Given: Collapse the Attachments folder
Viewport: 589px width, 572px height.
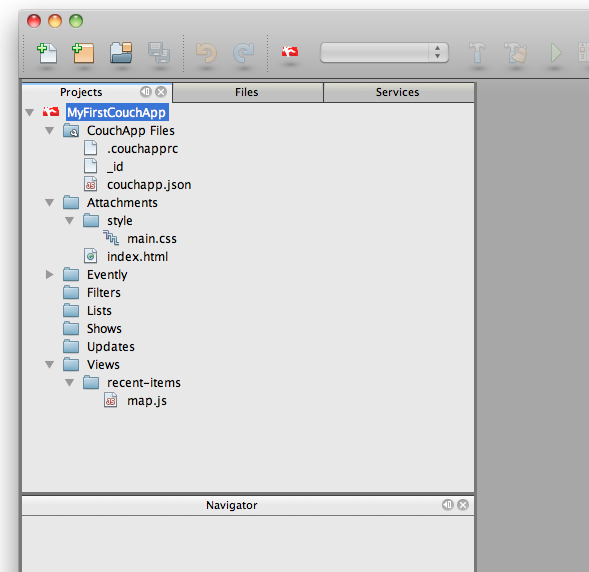Looking at the screenshot, I should (x=49, y=202).
